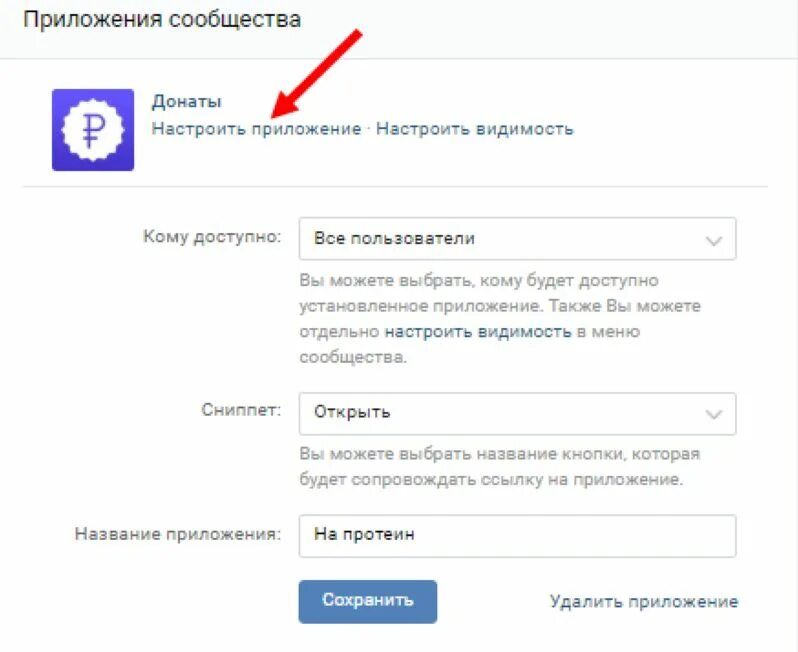798x652 pixels.
Task: Focus the Название приложения field with На протеин
Action: tap(517, 536)
